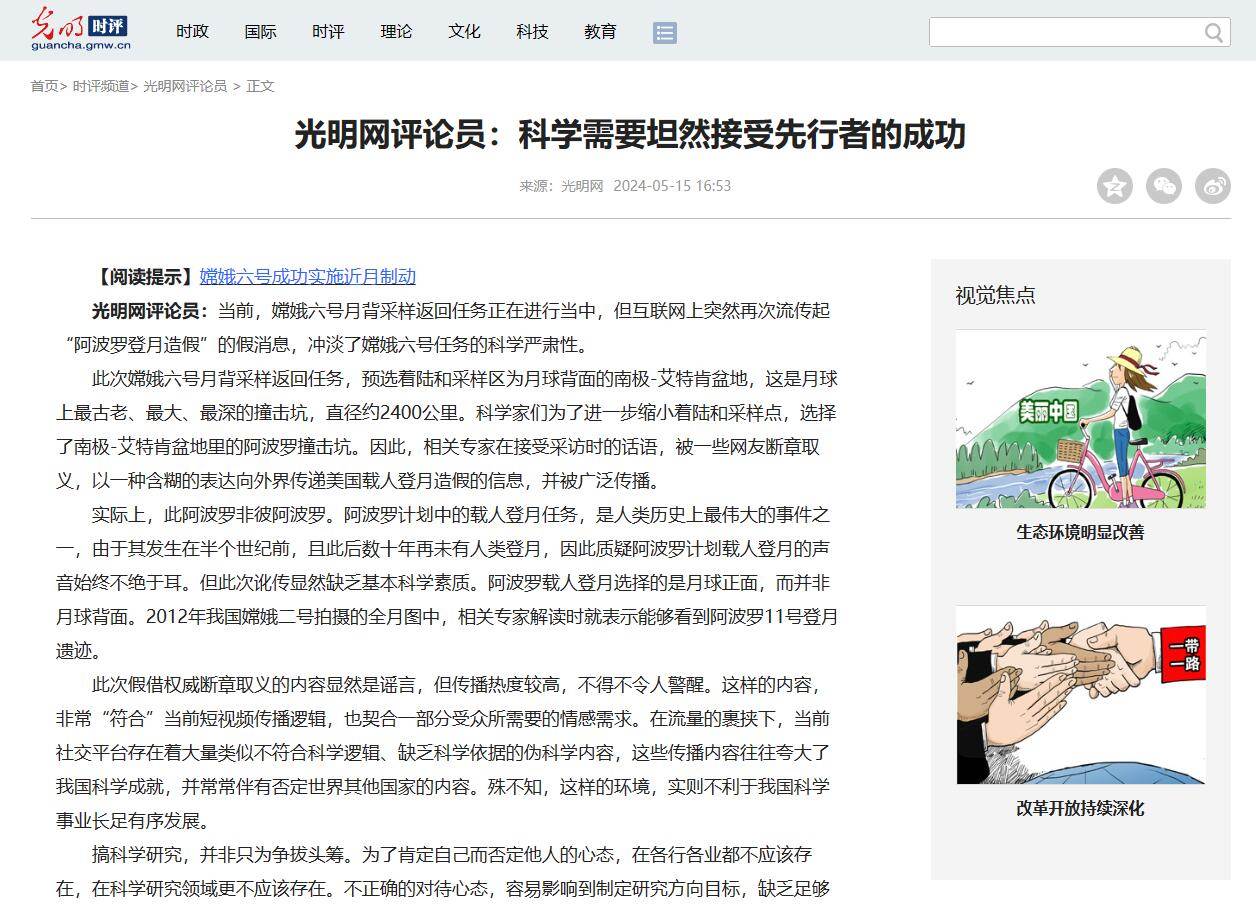Click the Guangming Shiping site logo
Image resolution: width=1256 pixels, height=909 pixels.
point(80,29)
